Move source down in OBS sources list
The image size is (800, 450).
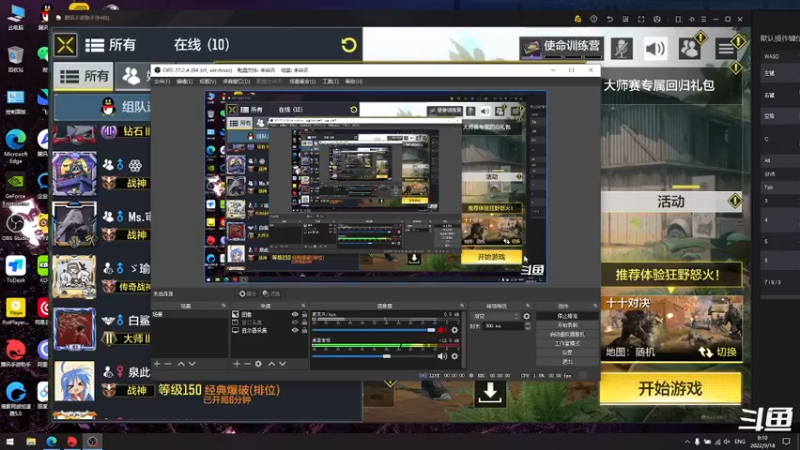[x=283, y=364]
